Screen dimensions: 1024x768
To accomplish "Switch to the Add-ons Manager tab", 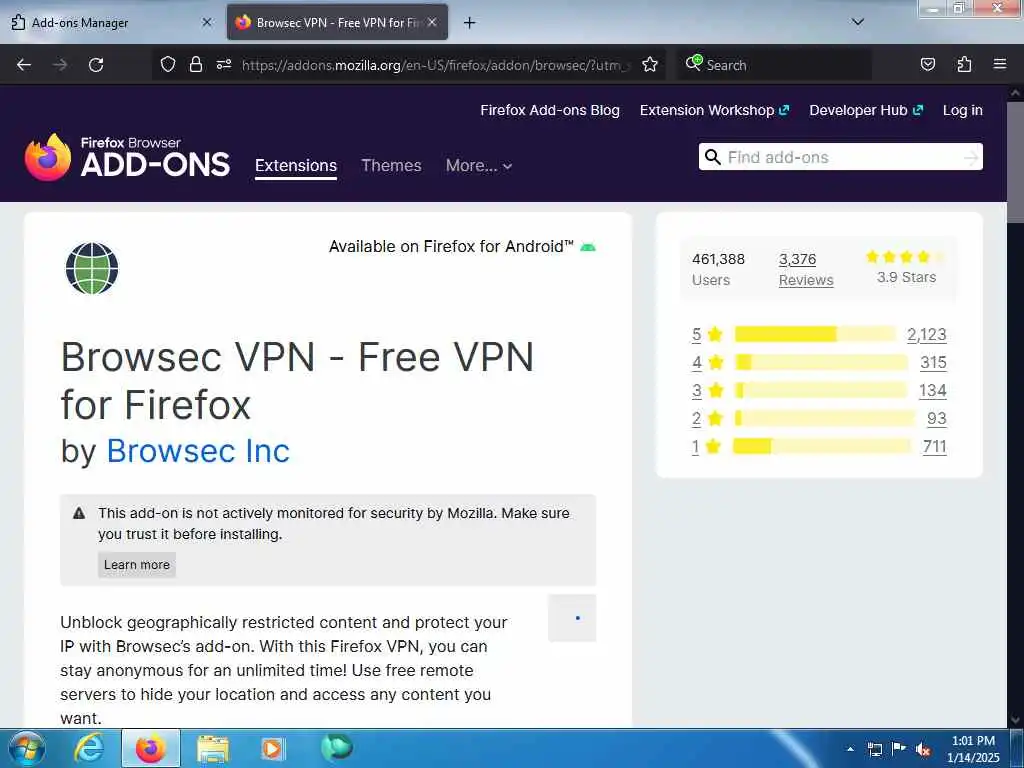I will point(111,23).
